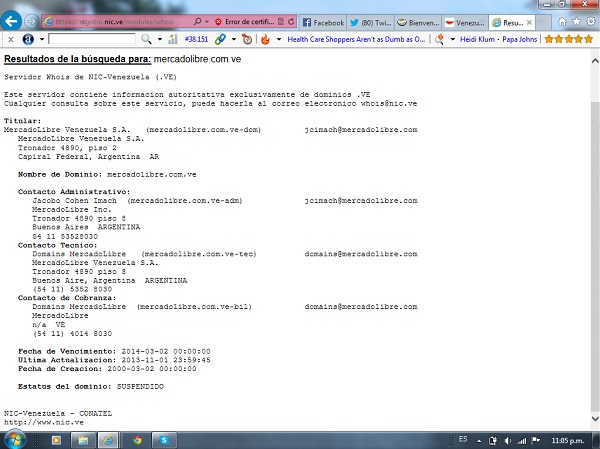Viewport: 600px width, 449px height.
Task: Close the Resu... tab
Action: (x=529, y=23)
